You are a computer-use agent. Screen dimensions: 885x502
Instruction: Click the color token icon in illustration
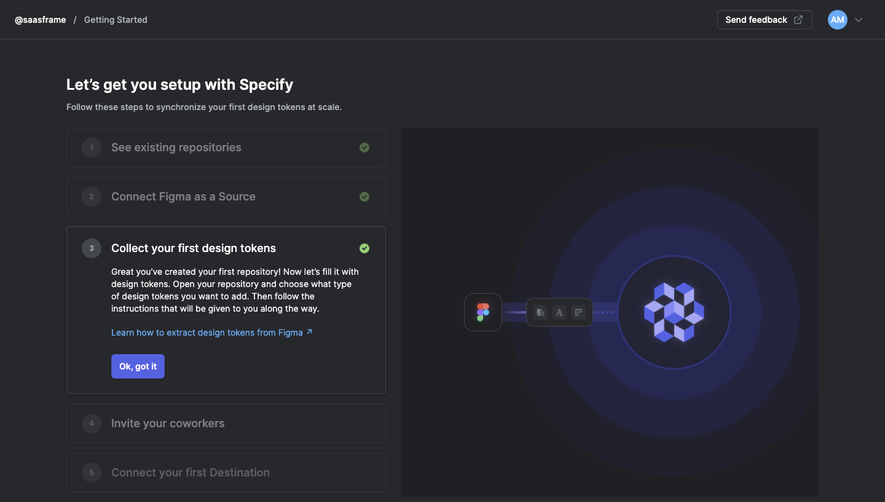coord(540,312)
